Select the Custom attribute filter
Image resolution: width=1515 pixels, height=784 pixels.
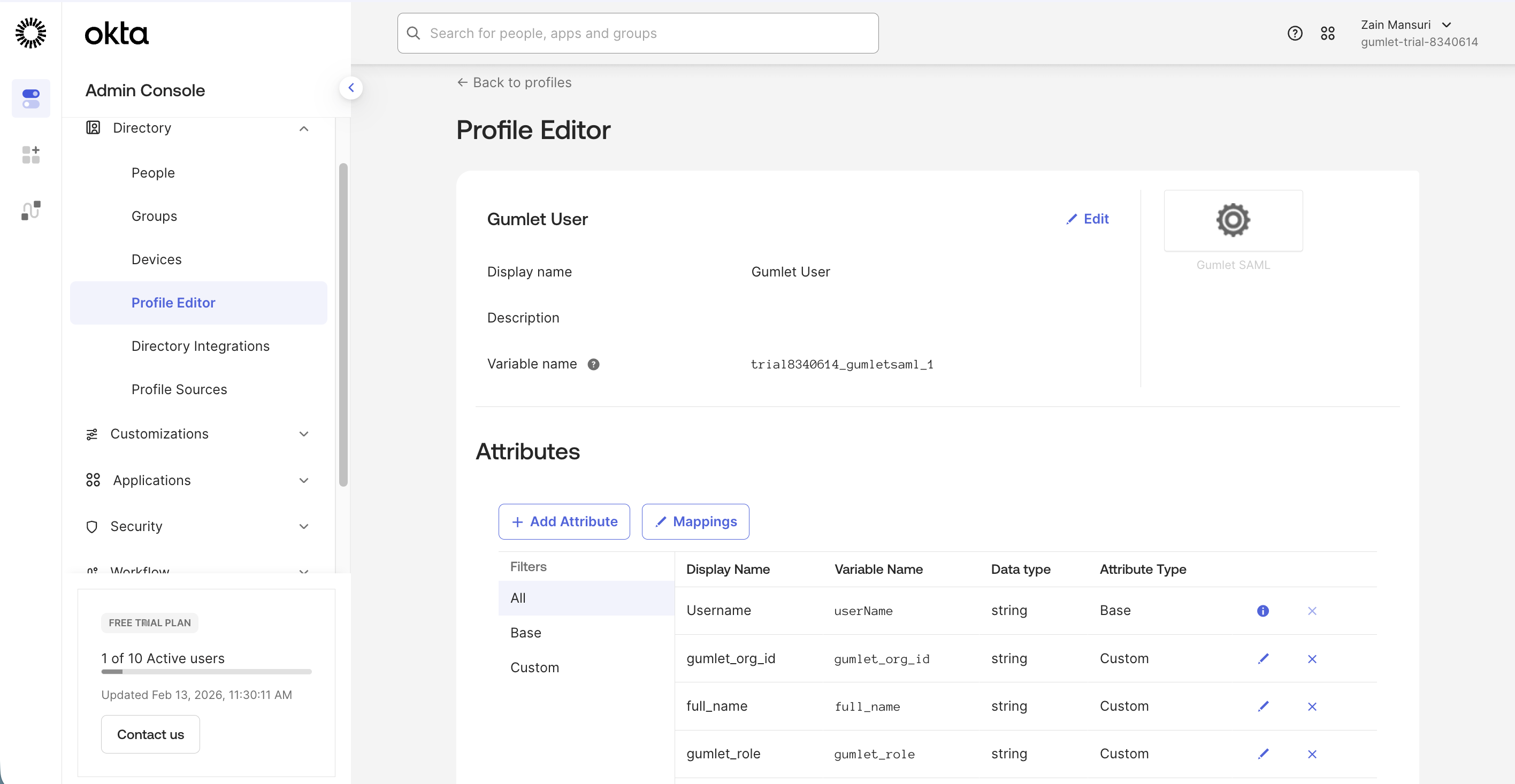tap(534, 667)
